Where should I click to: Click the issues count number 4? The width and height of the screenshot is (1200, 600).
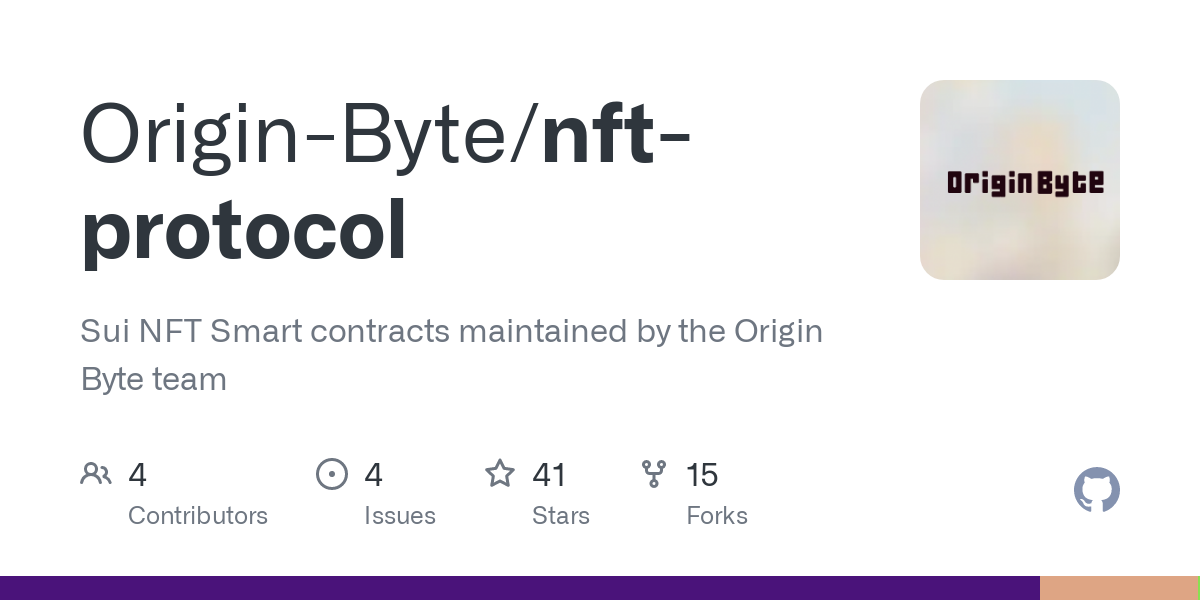(374, 475)
